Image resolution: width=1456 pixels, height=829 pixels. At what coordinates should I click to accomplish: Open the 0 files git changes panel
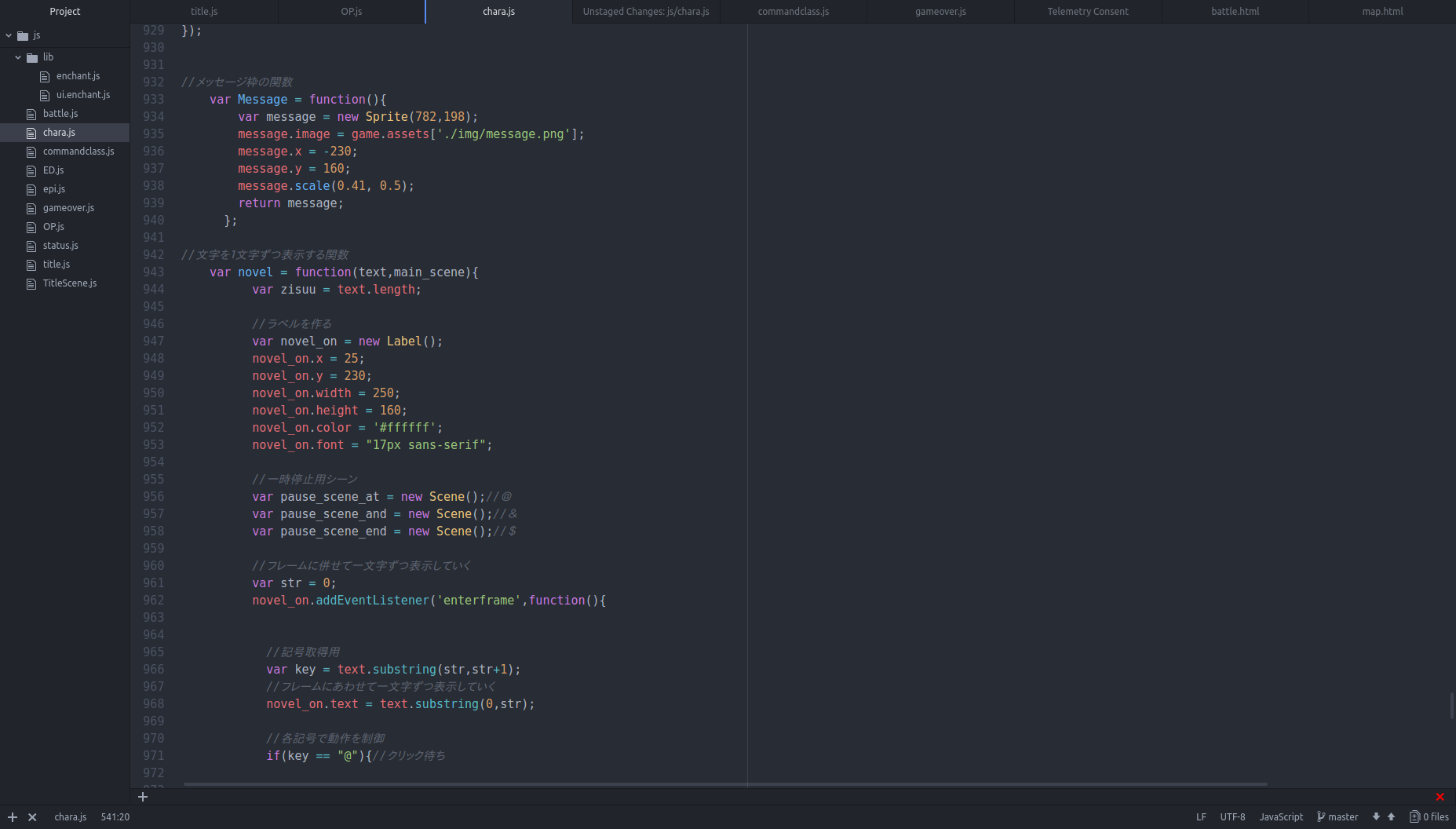point(1429,817)
